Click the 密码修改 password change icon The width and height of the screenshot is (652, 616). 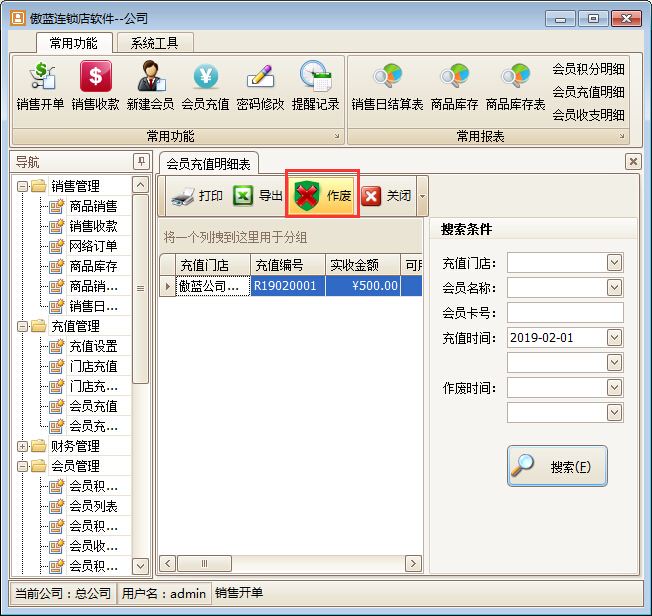point(260,86)
